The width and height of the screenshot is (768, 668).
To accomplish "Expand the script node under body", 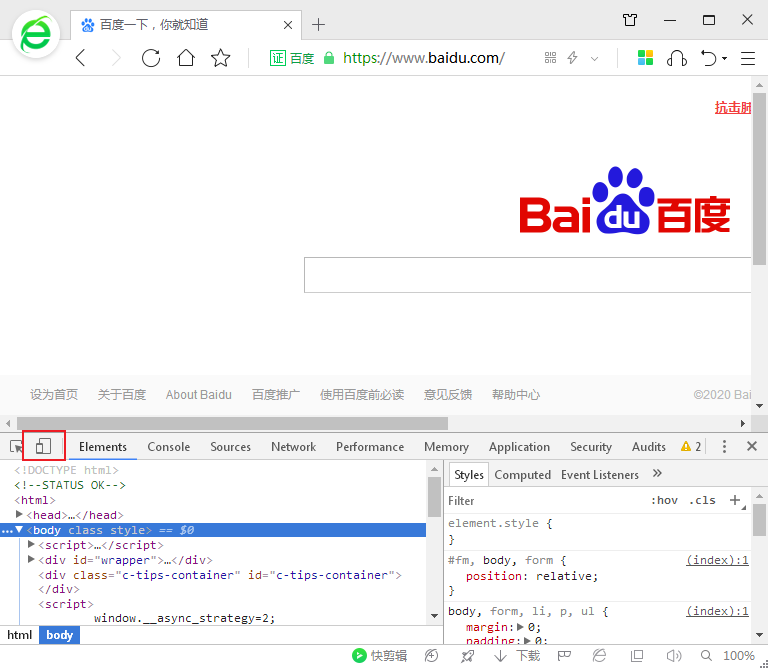I will (x=31, y=544).
